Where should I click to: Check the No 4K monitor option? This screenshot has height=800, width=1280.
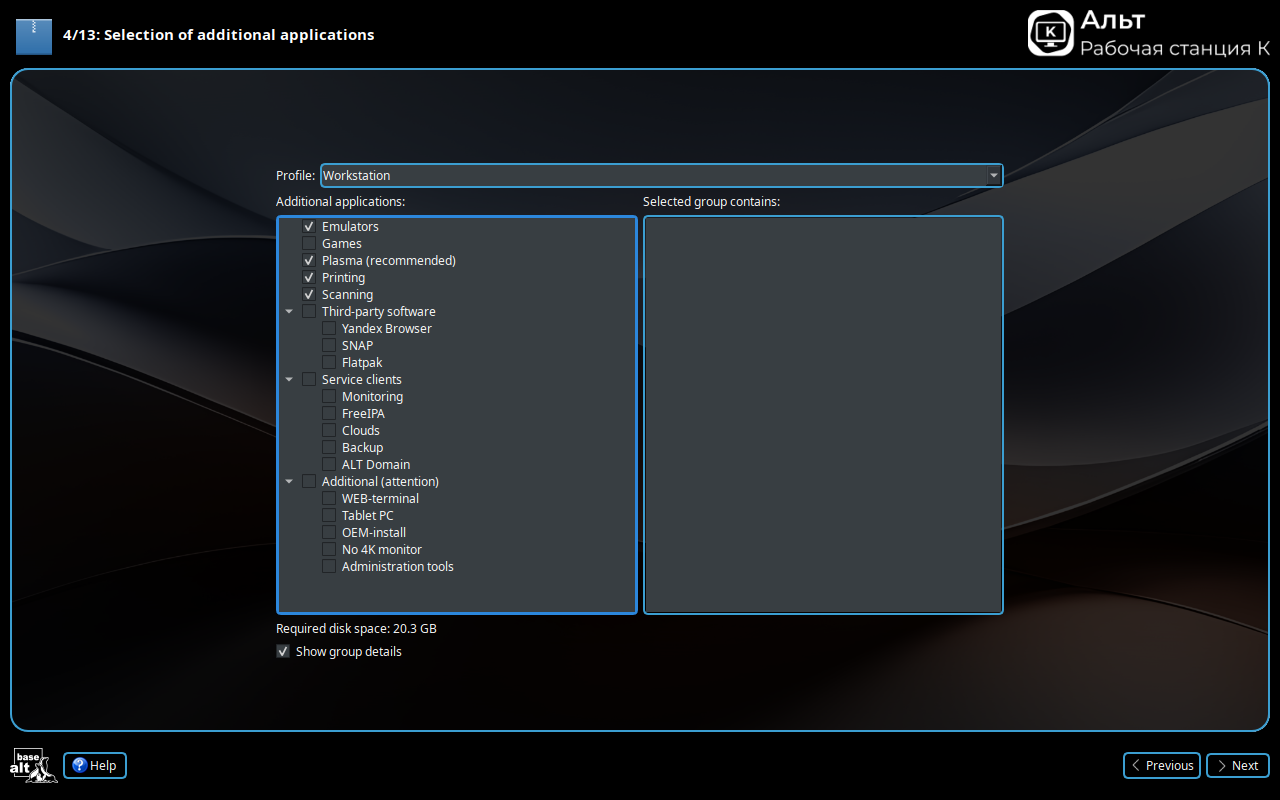[x=329, y=550]
